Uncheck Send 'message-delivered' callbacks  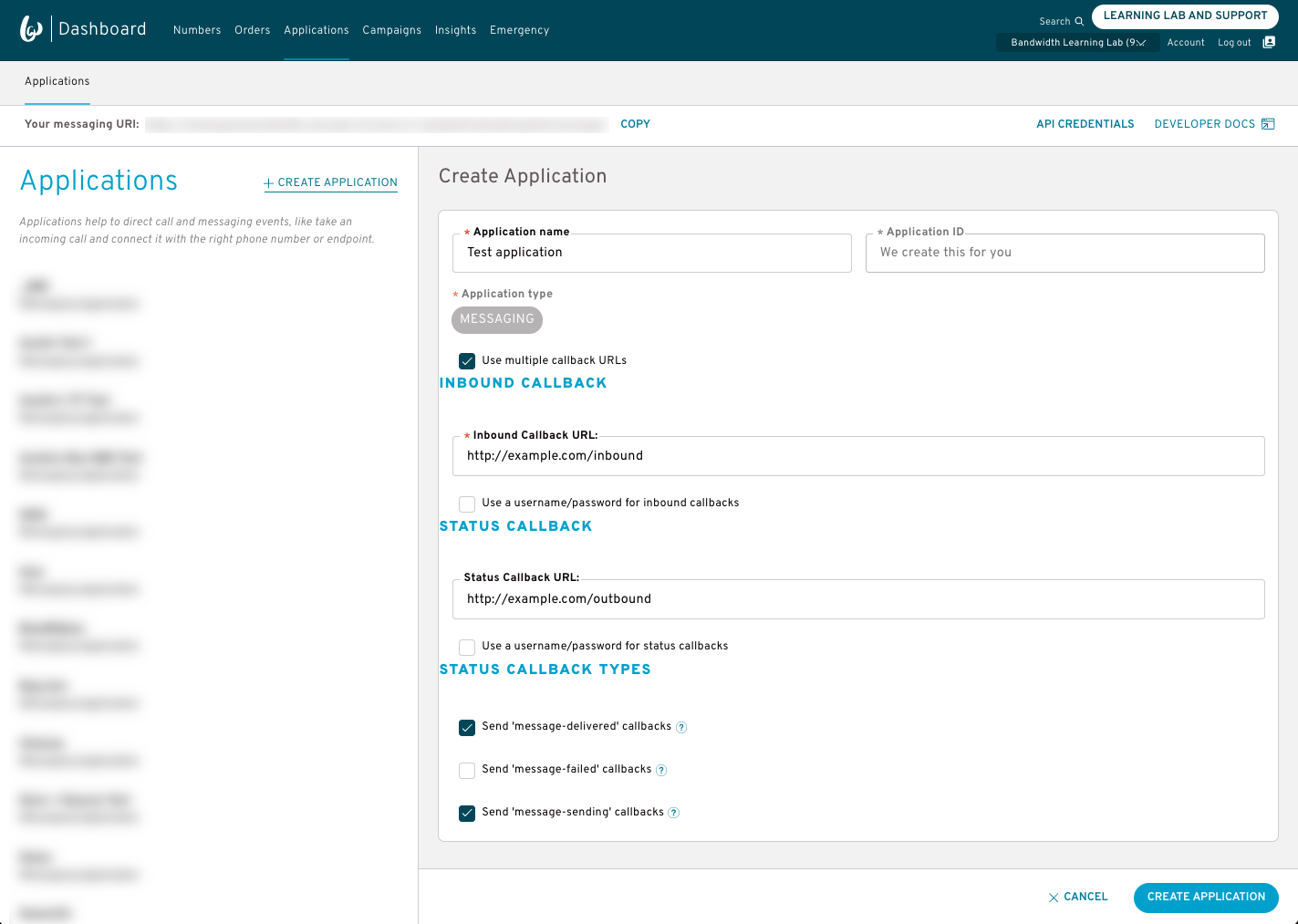467,727
